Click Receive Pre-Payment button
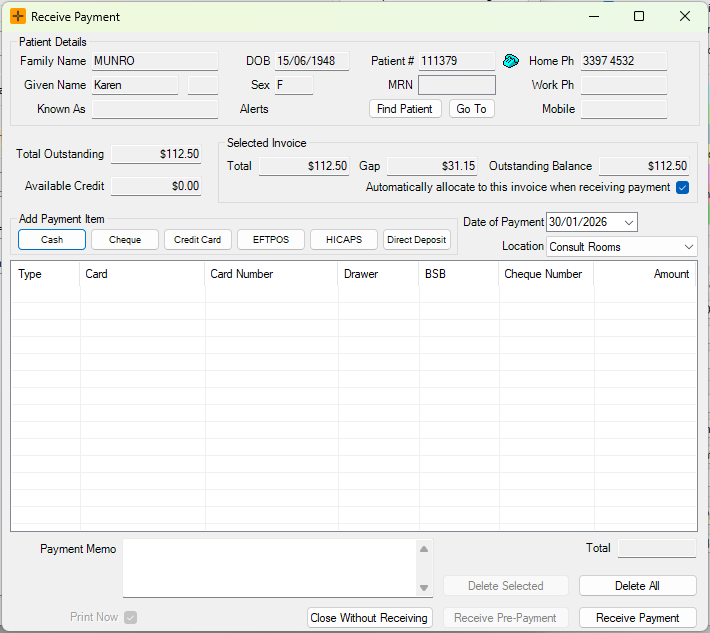Image resolution: width=710 pixels, height=633 pixels. click(x=506, y=618)
